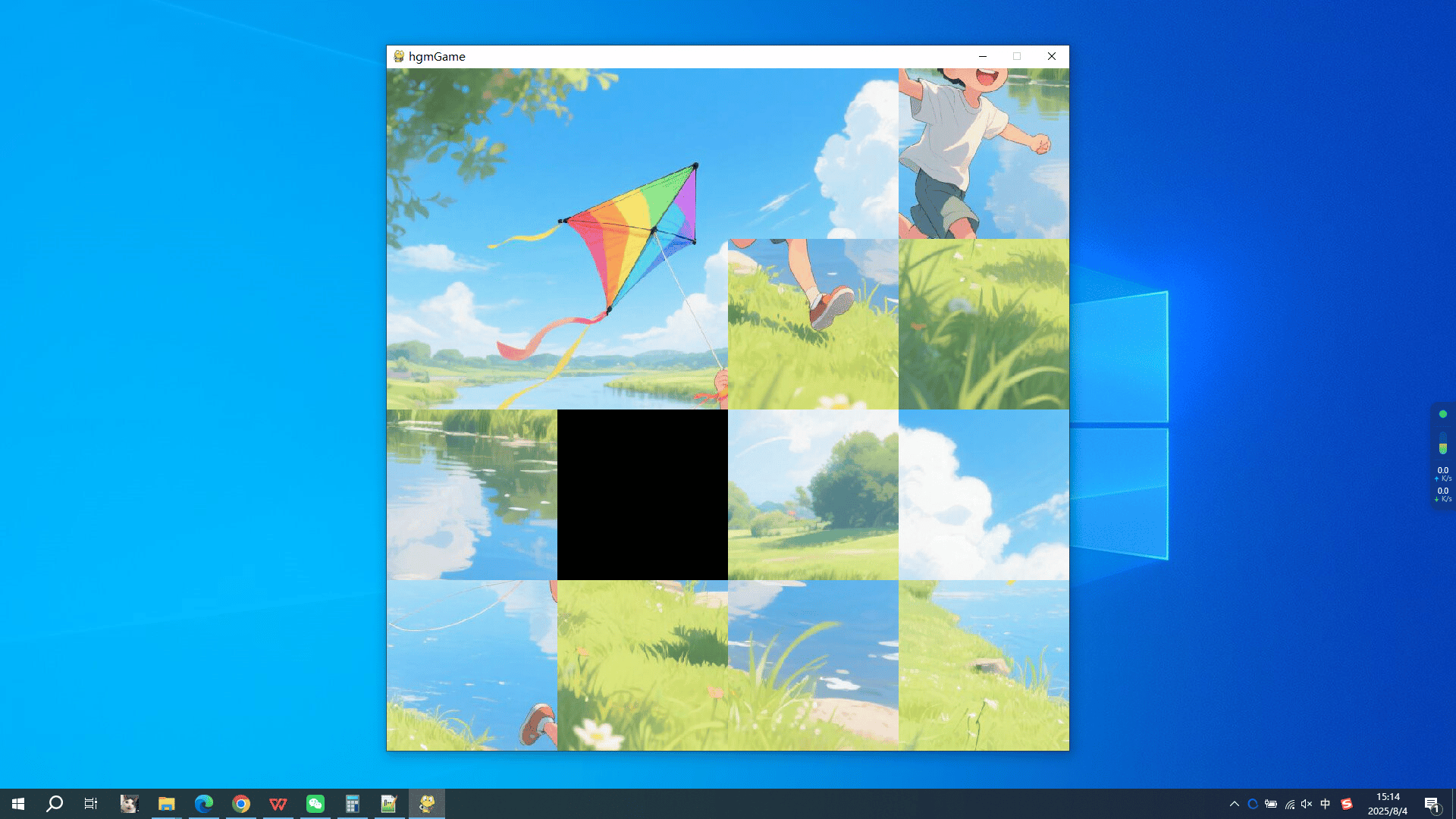1456x819 pixels.
Task: Open Task View on the taskbar
Action: point(91,803)
